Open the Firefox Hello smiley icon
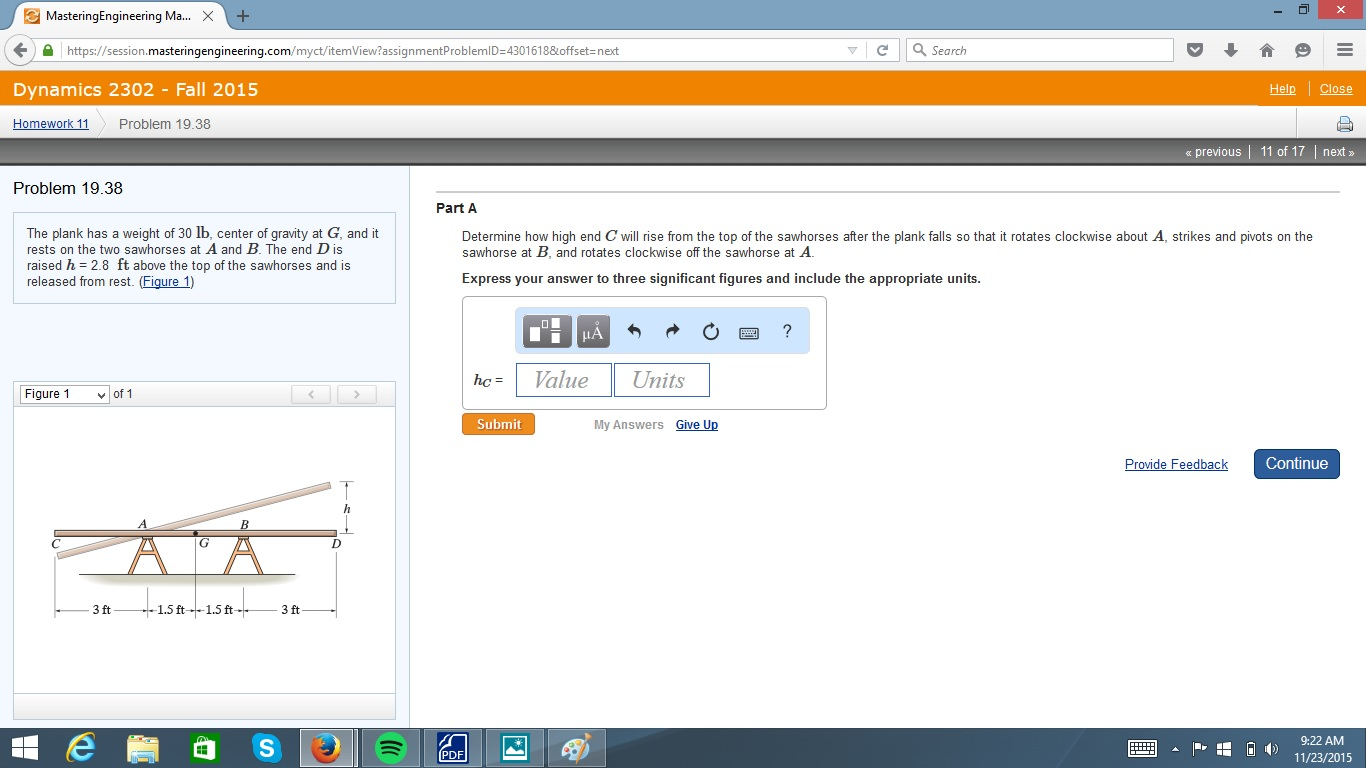 click(1302, 49)
